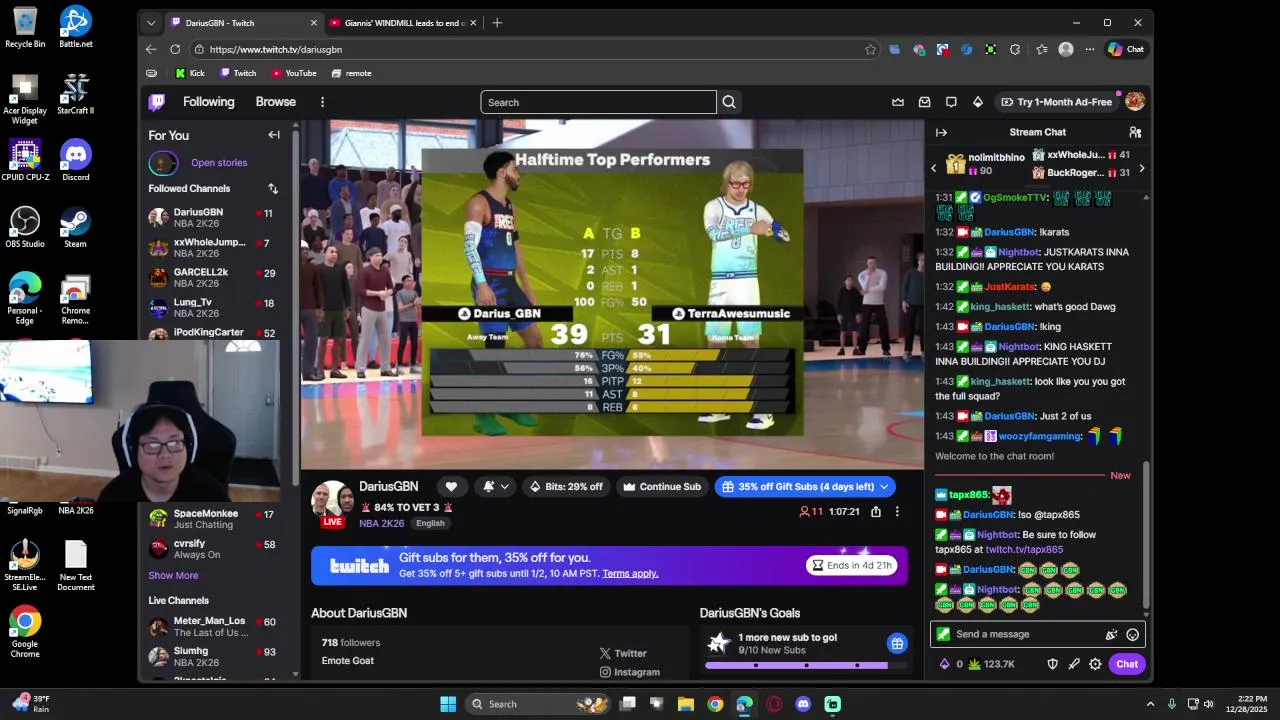Open Kick bookmark in favorites bar
The height and width of the screenshot is (720, 1280).
(x=189, y=73)
